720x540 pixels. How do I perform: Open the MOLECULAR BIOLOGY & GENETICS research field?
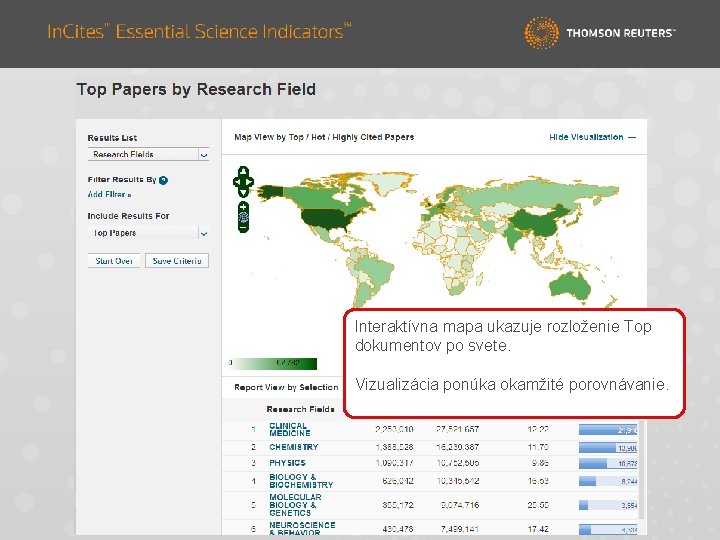click(x=295, y=505)
